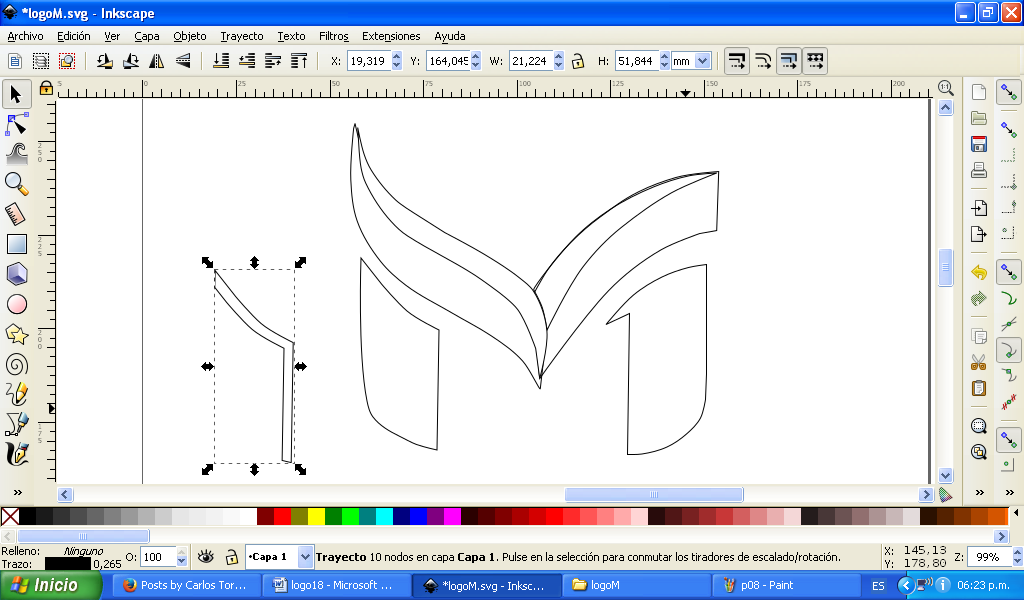Open the Filtros menu
The height and width of the screenshot is (600, 1024).
click(x=333, y=36)
